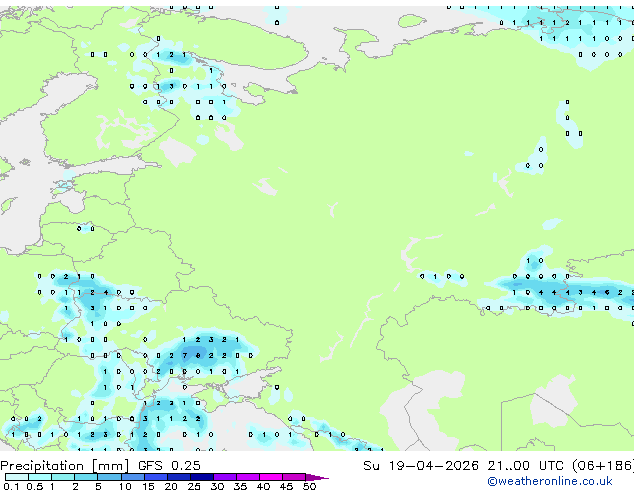Click the legend label '25'
The width and height of the screenshot is (634, 490).
point(194,486)
